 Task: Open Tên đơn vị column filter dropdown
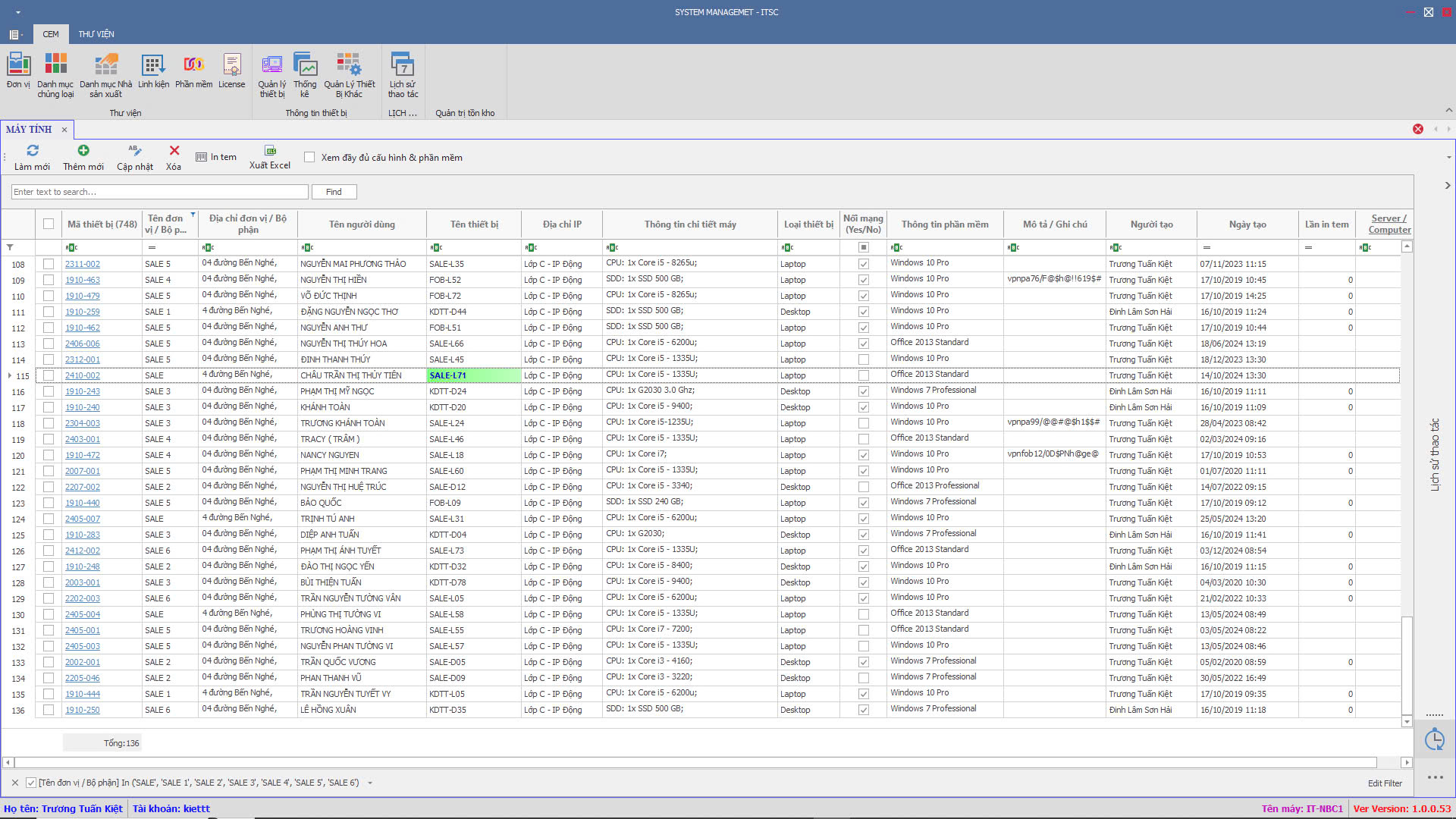point(193,215)
